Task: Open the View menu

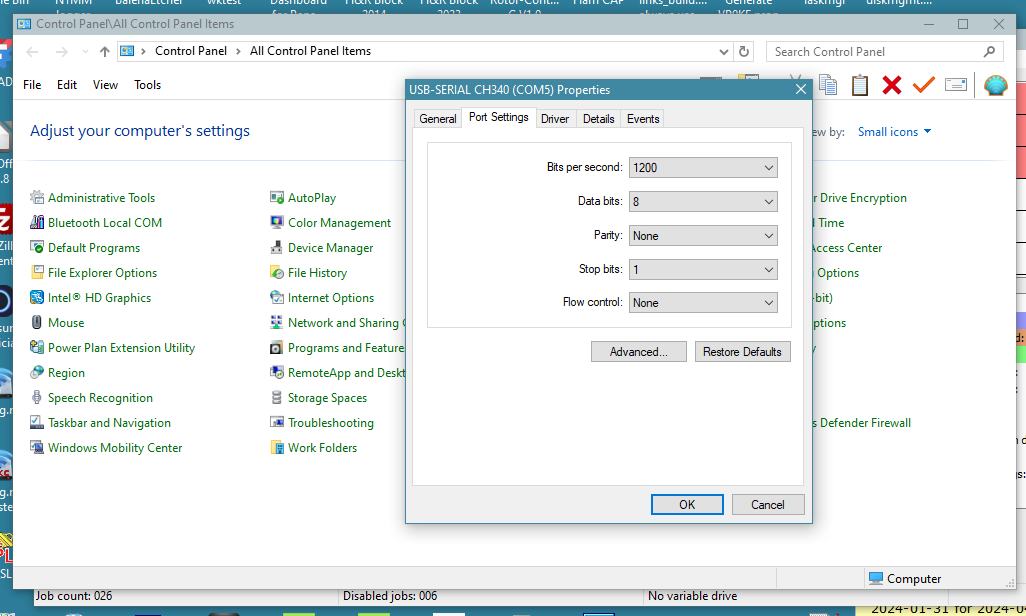Action: (105, 85)
